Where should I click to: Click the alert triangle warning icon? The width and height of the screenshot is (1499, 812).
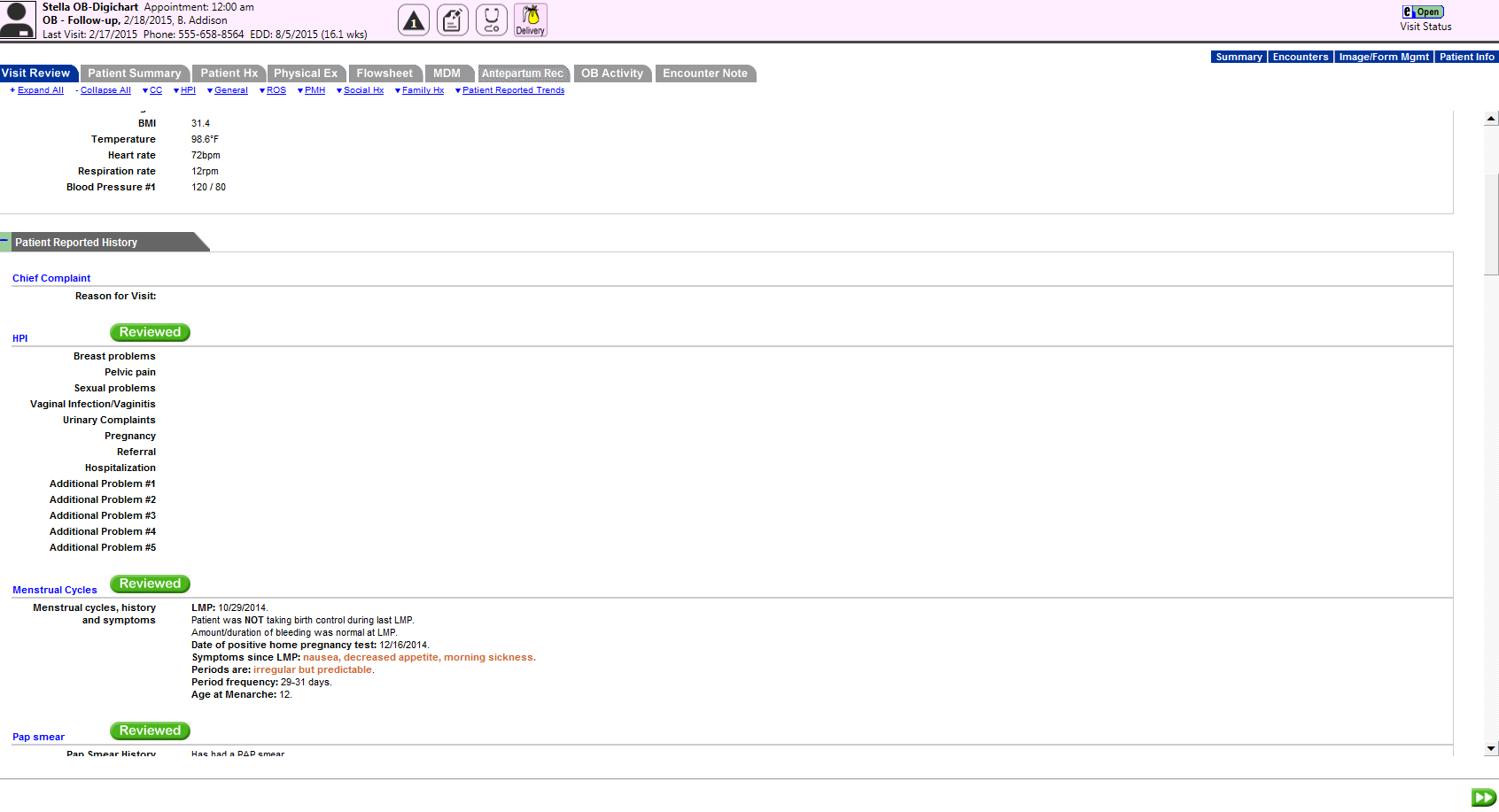tap(414, 20)
